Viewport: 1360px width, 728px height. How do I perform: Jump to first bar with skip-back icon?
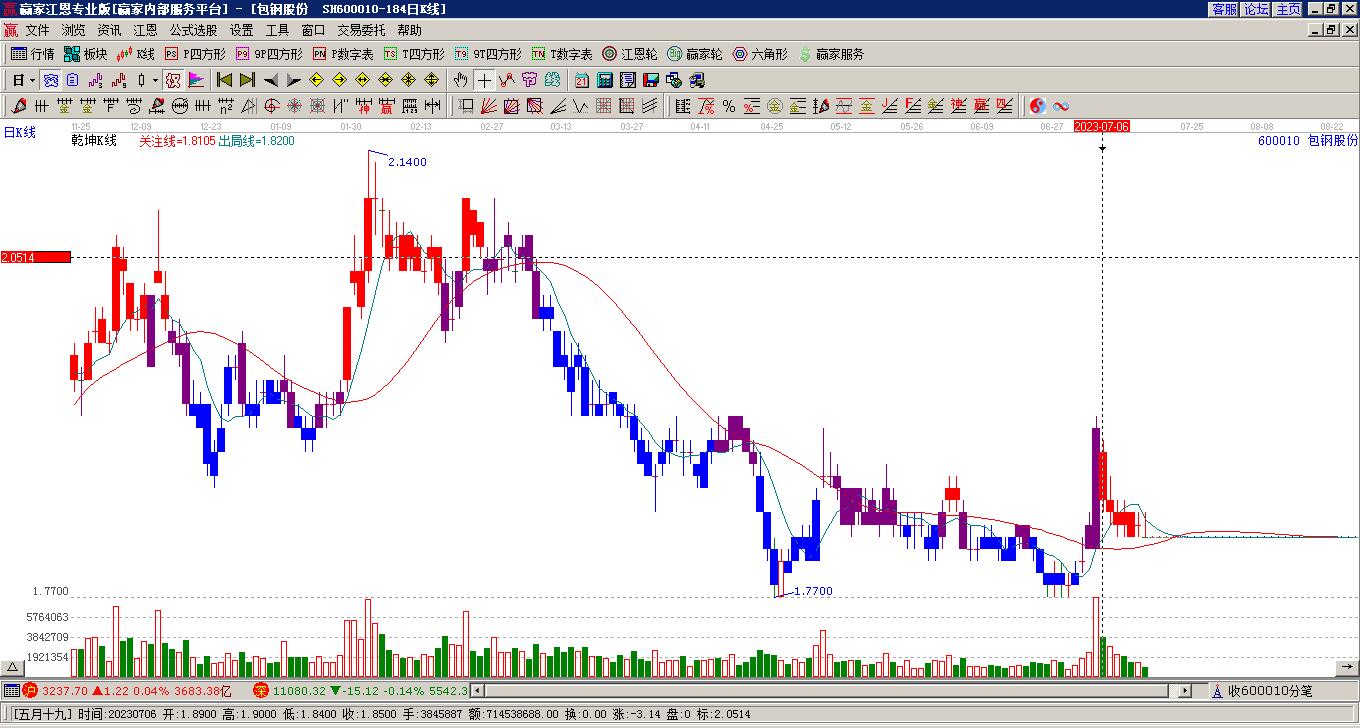click(x=225, y=80)
